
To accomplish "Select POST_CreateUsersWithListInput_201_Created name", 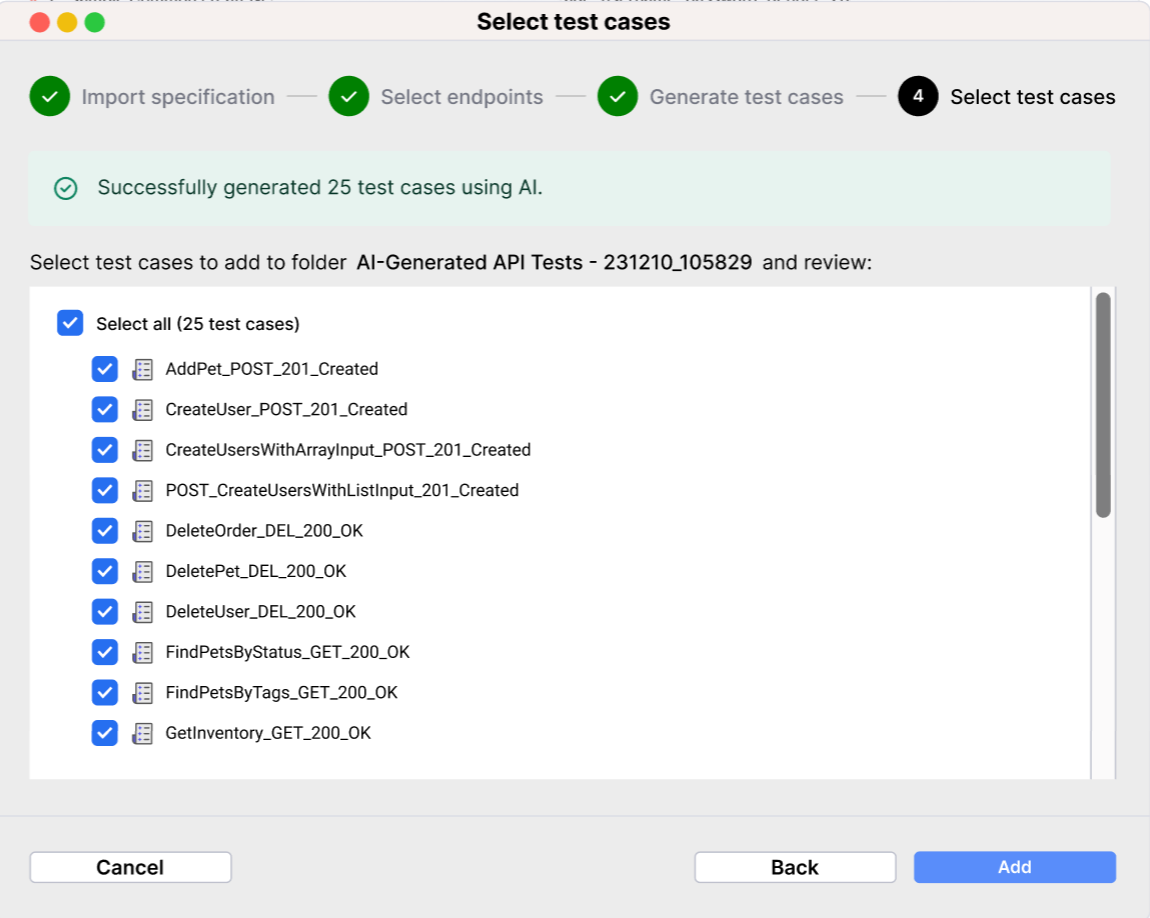I will click(343, 490).
